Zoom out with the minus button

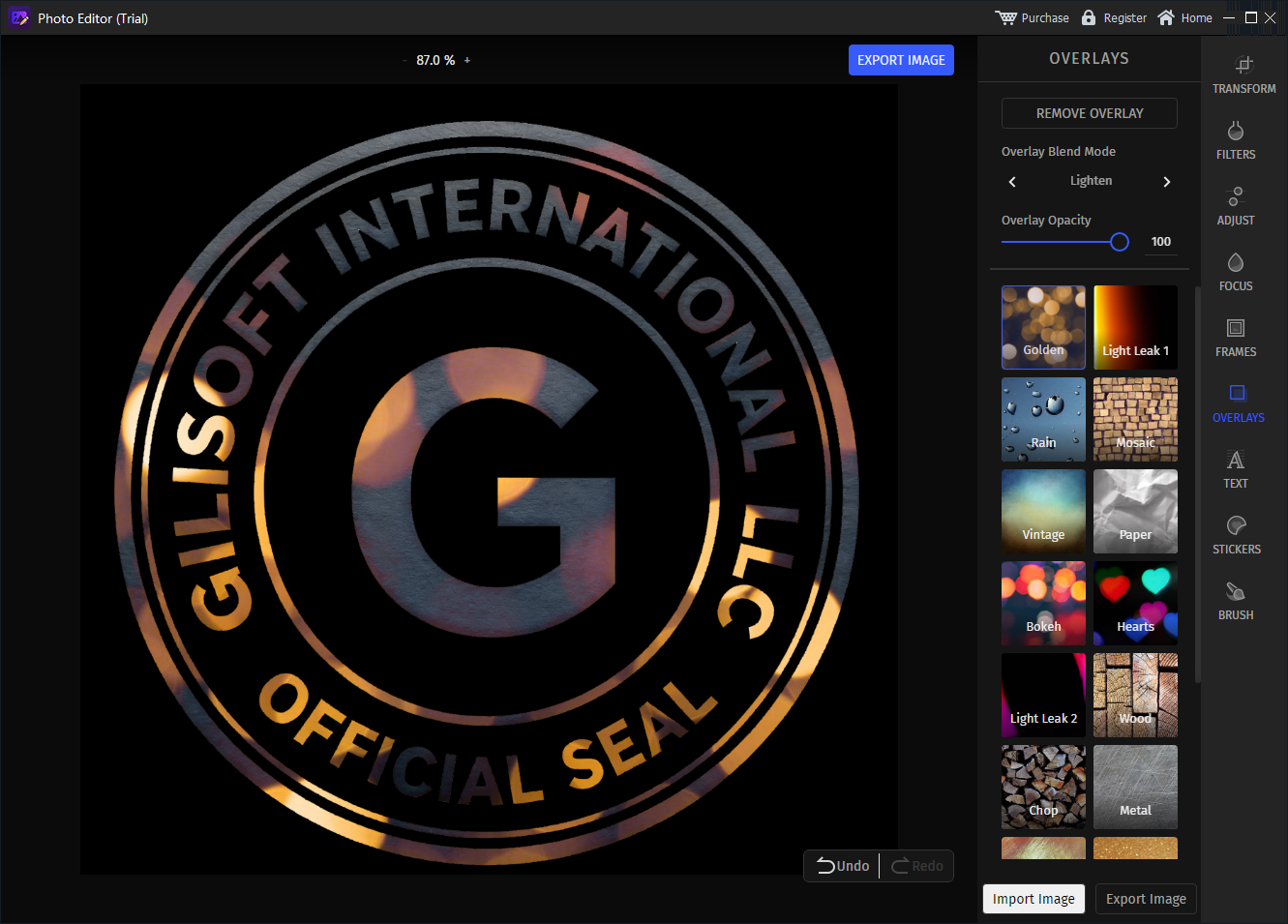click(404, 60)
